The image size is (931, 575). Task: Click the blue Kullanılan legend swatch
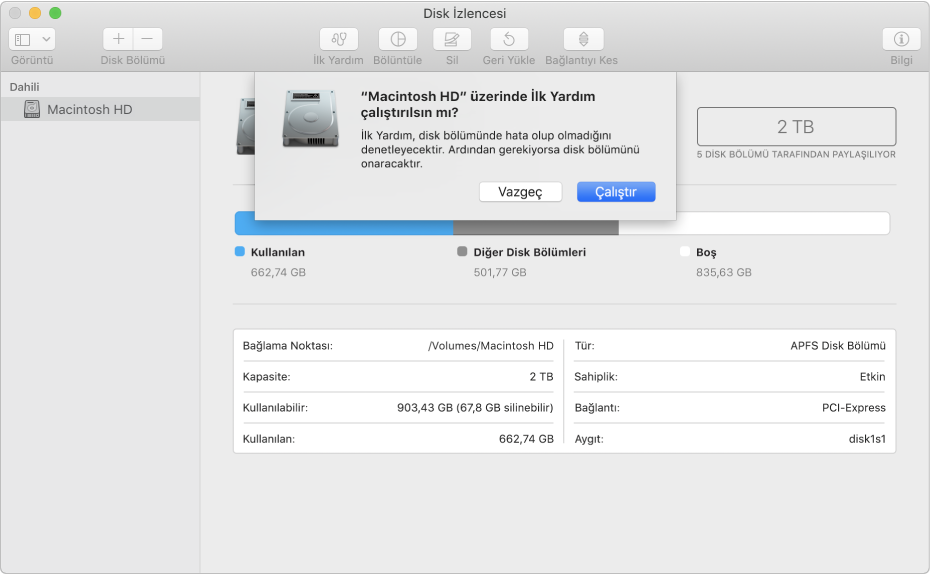tap(240, 251)
